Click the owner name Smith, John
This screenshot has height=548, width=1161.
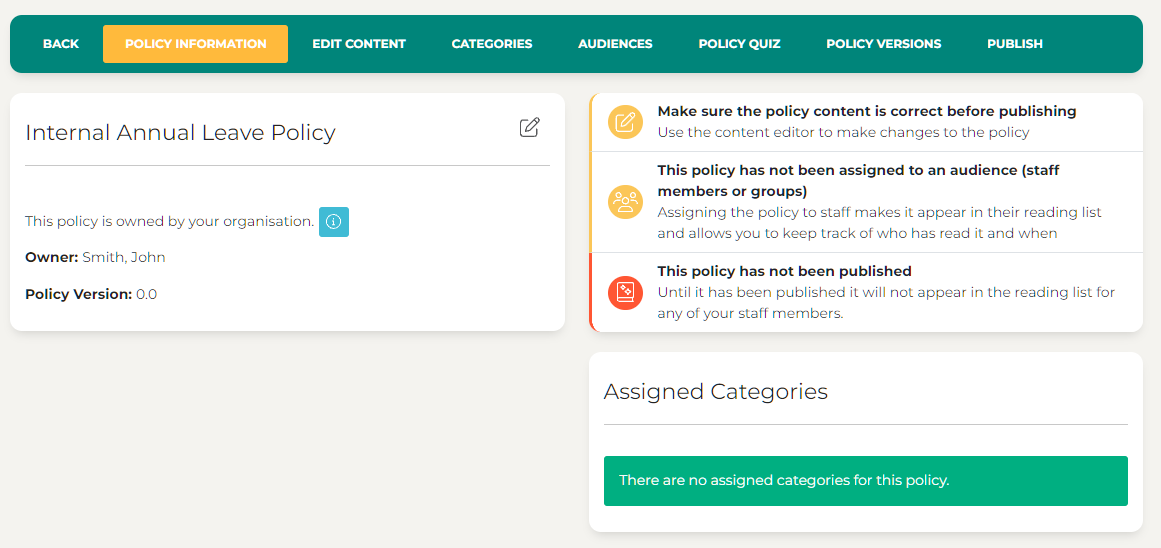124,258
